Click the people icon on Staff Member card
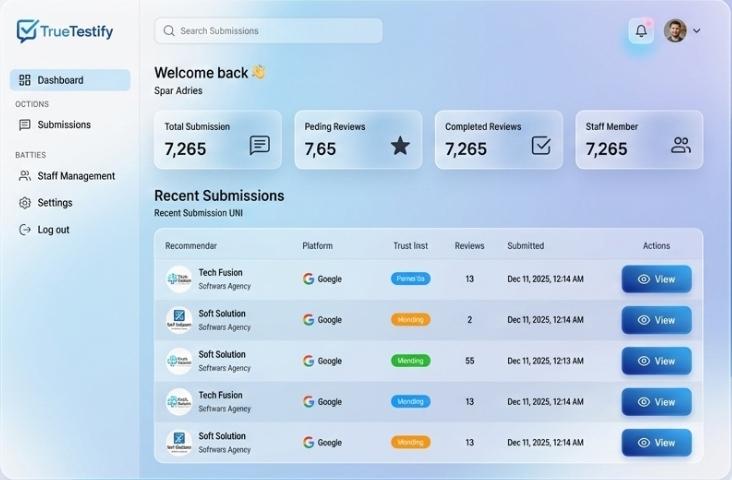This screenshot has height=480, width=732. click(x=681, y=145)
